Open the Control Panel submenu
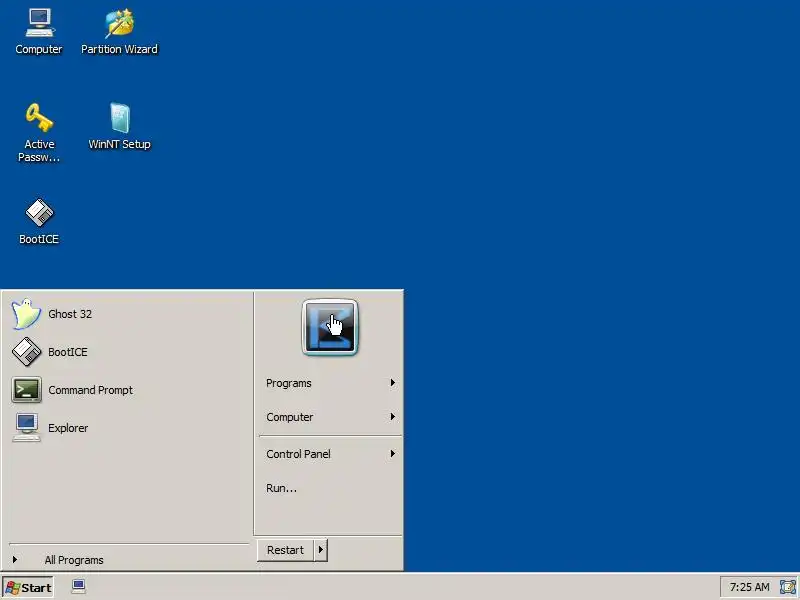 pos(330,454)
